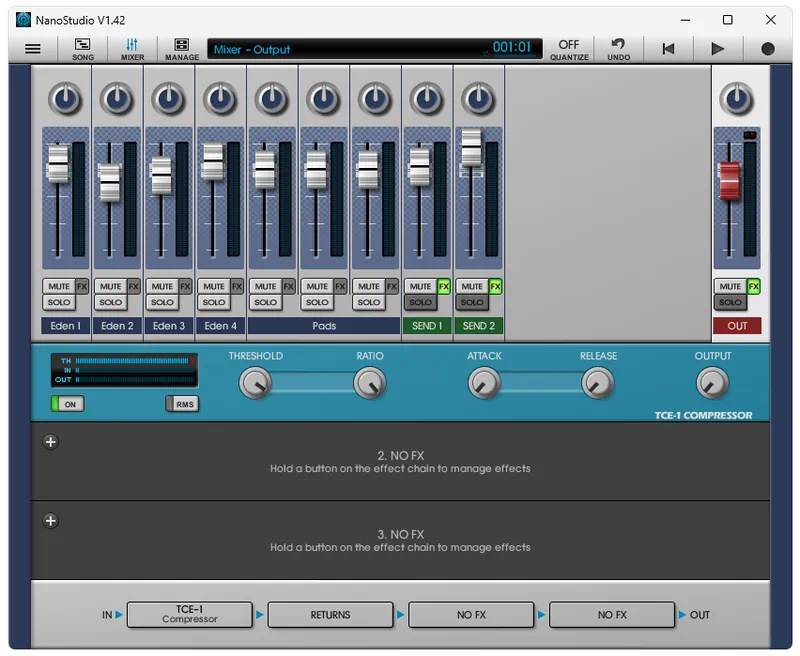Click the Mixer - Output display

374,49
